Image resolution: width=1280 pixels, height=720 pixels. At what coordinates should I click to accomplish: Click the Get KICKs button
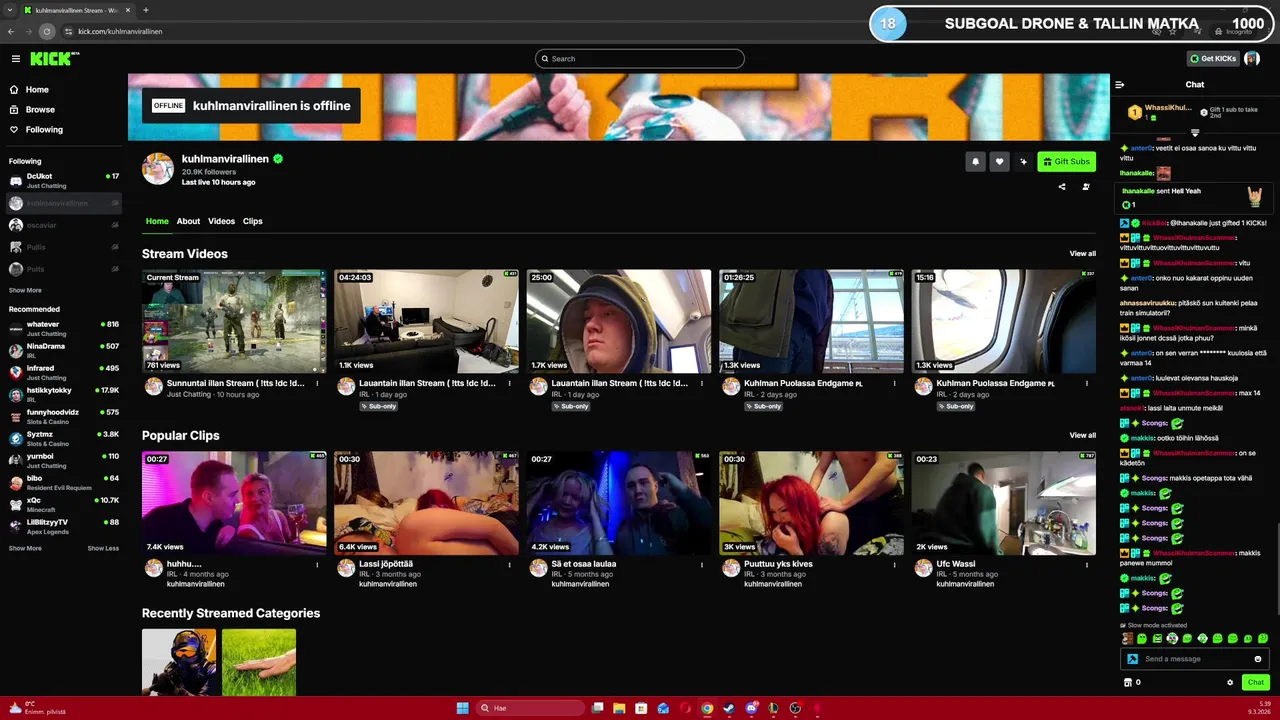point(1213,59)
